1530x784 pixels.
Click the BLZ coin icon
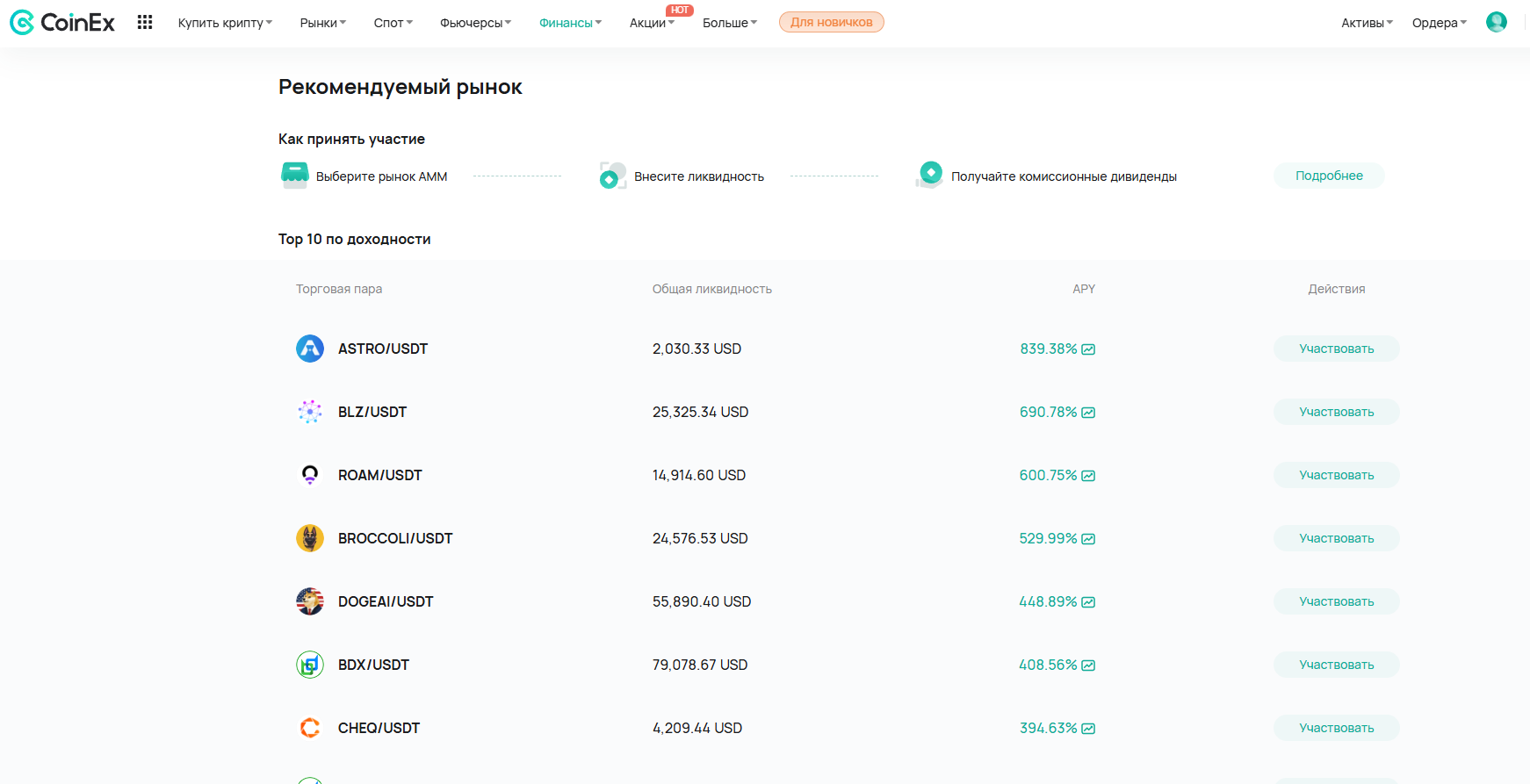[x=310, y=412]
